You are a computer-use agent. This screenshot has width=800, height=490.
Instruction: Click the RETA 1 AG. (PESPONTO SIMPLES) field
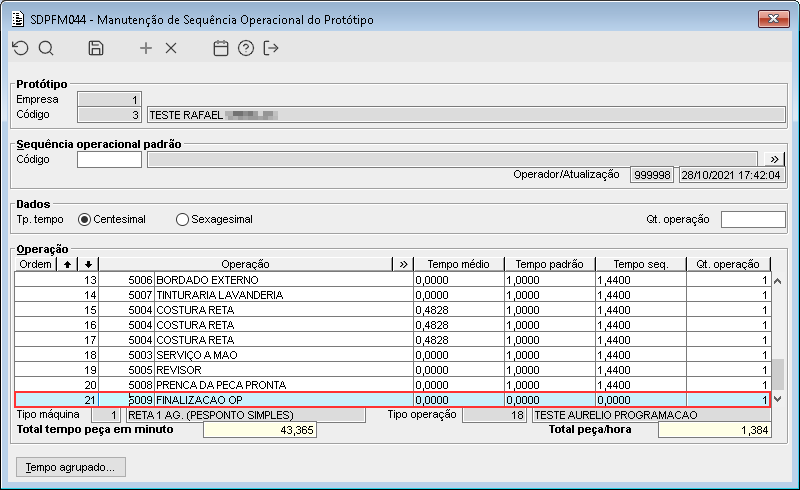click(x=245, y=415)
